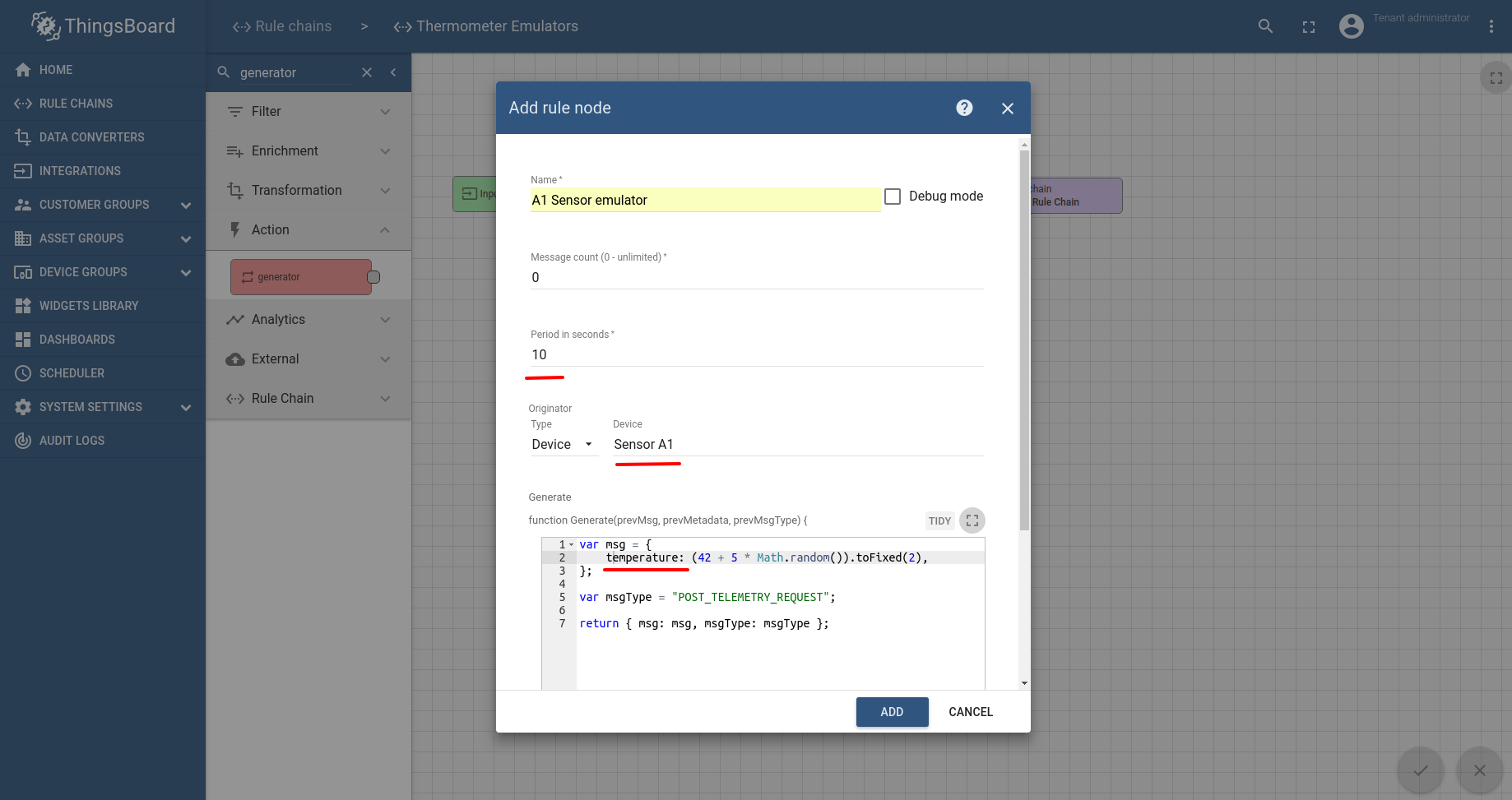Expand the Enrichment node category
This screenshot has width=1512, height=800.
click(x=308, y=151)
